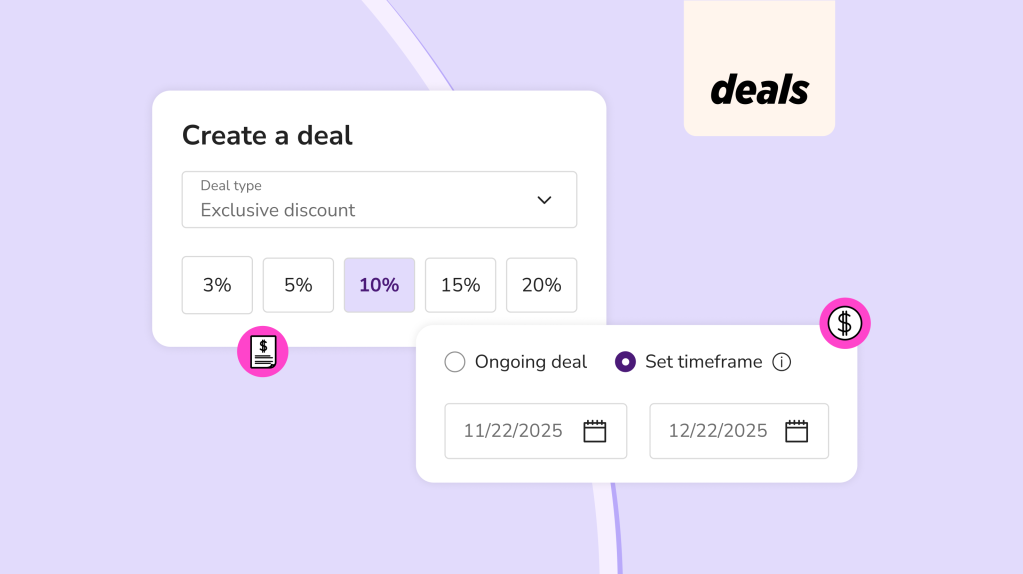Viewport: 1023px width, 574px height.
Task: Click the pink dollar coin icon
Action: tap(845, 323)
